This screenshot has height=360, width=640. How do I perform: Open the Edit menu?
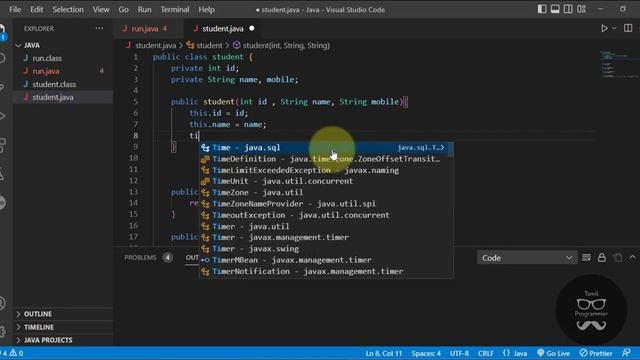pos(36,9)
